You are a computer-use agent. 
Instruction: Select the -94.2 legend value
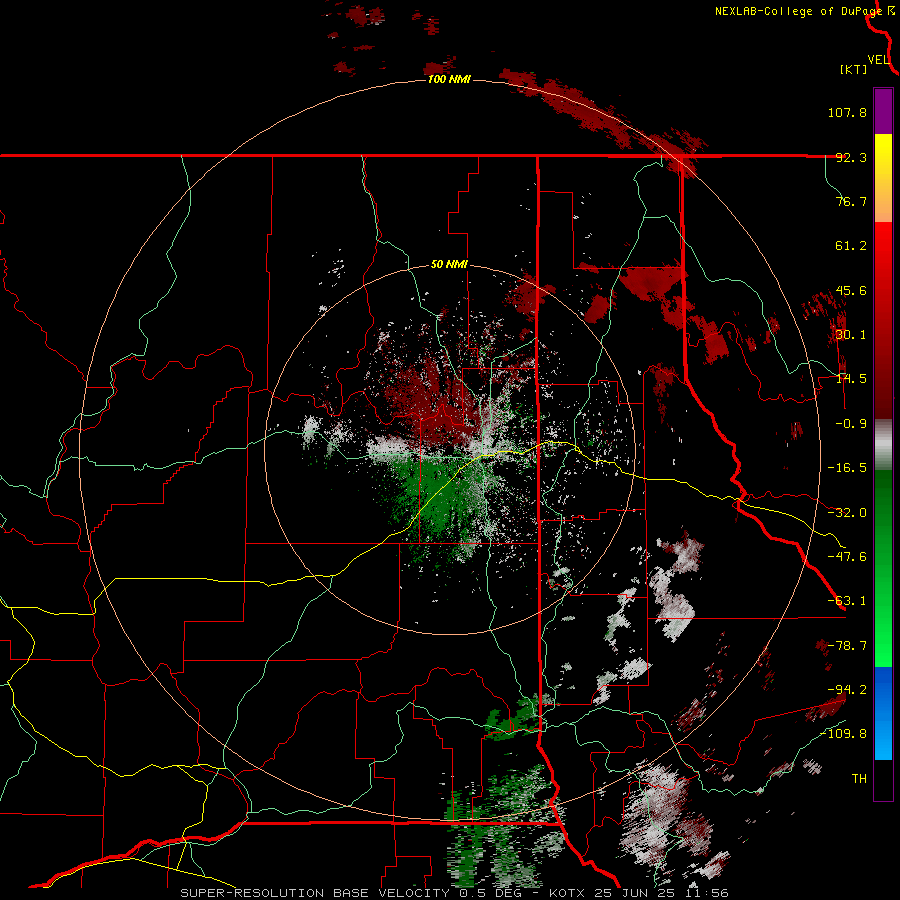[847, 689]
